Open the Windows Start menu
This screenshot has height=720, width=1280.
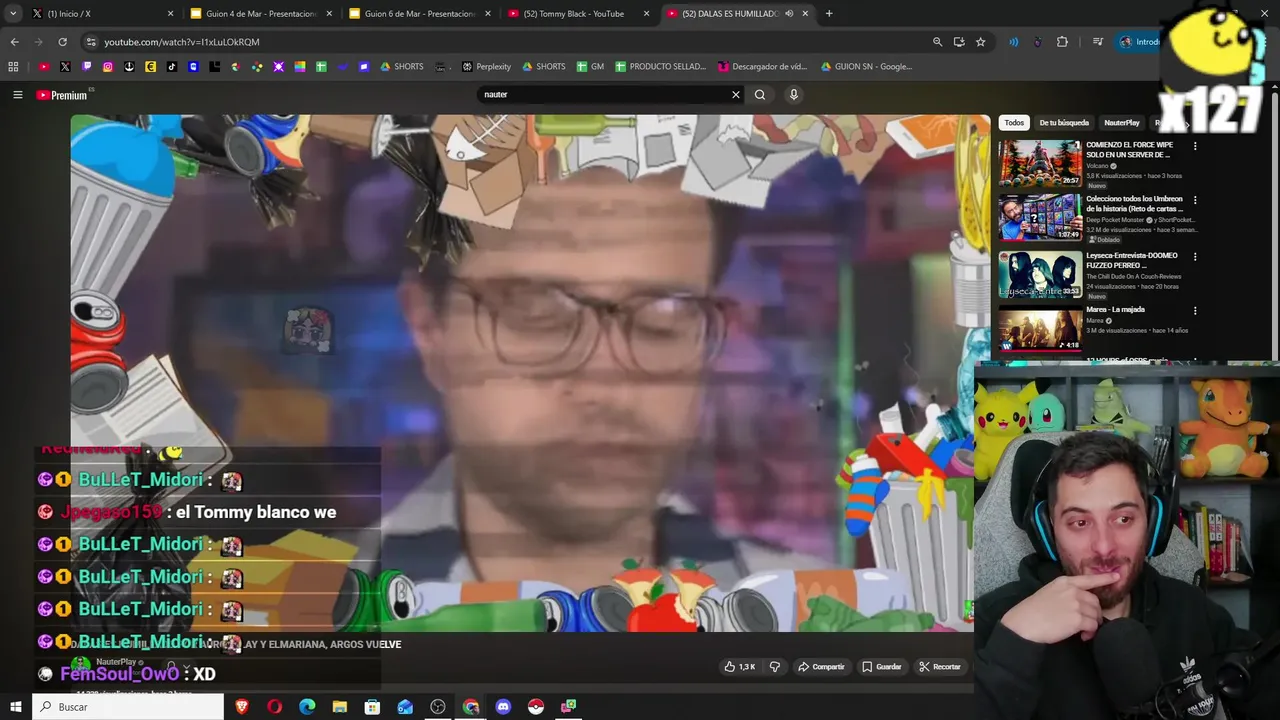pos(16,707)
